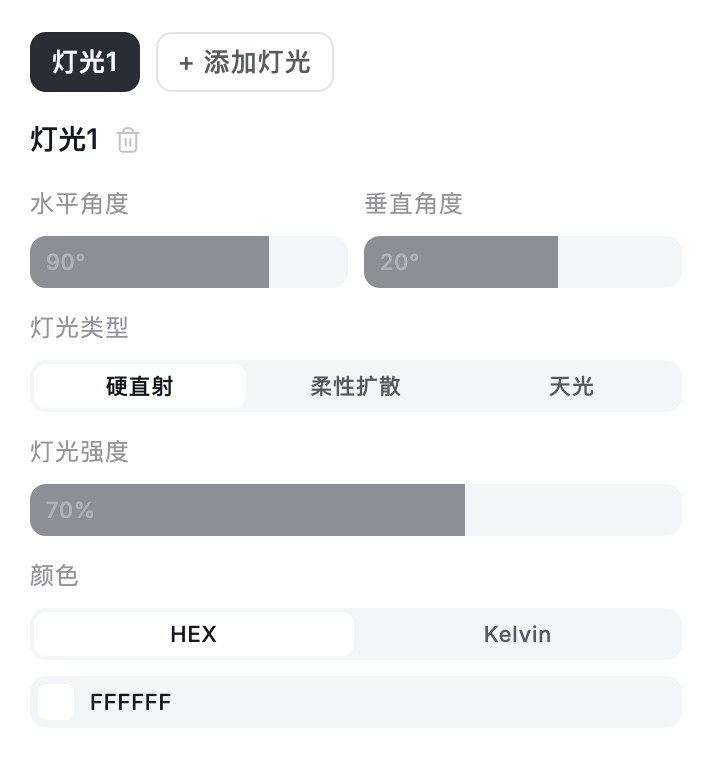Click the unfilled end of 水平角度 slider

308,262
